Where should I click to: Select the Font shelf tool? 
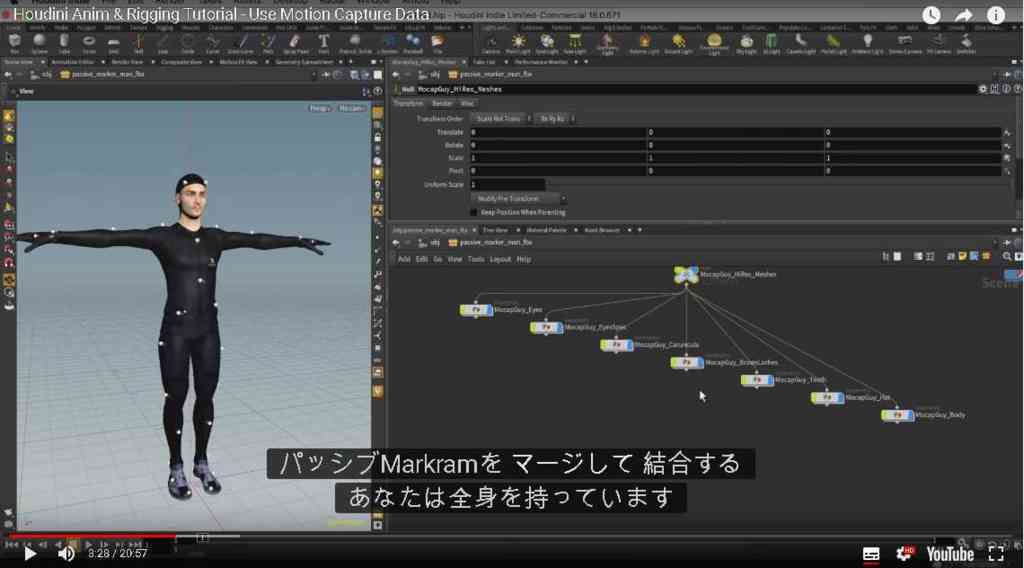[x=323, y=44]
